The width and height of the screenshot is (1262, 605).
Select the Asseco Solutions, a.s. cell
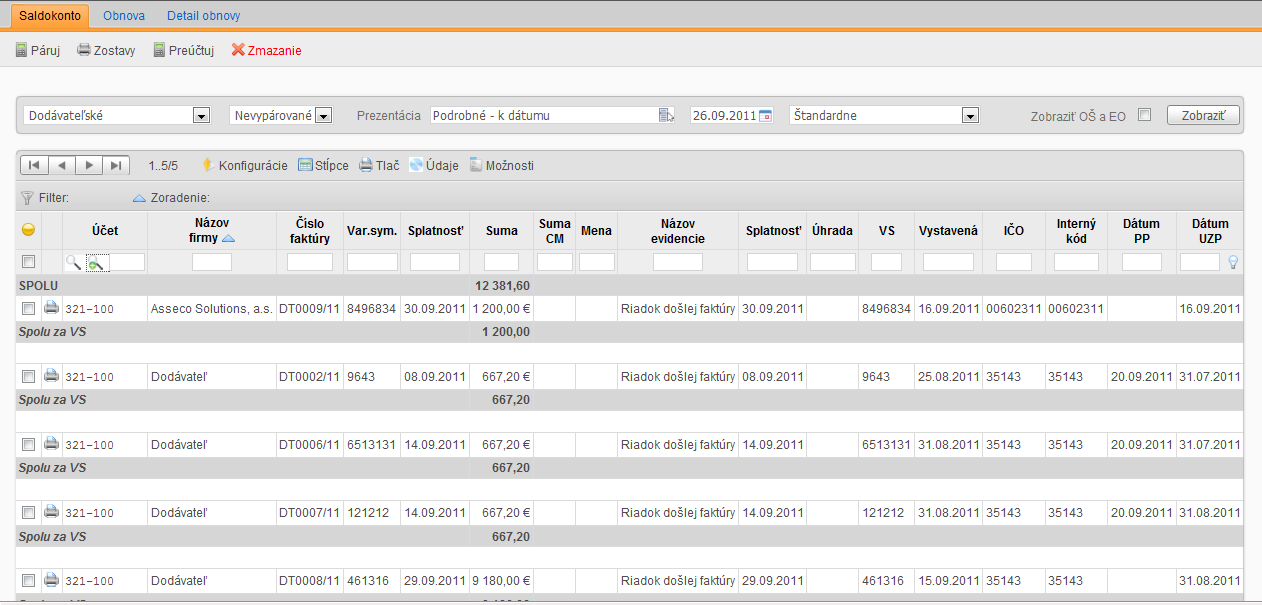click(x=211, y=309)
